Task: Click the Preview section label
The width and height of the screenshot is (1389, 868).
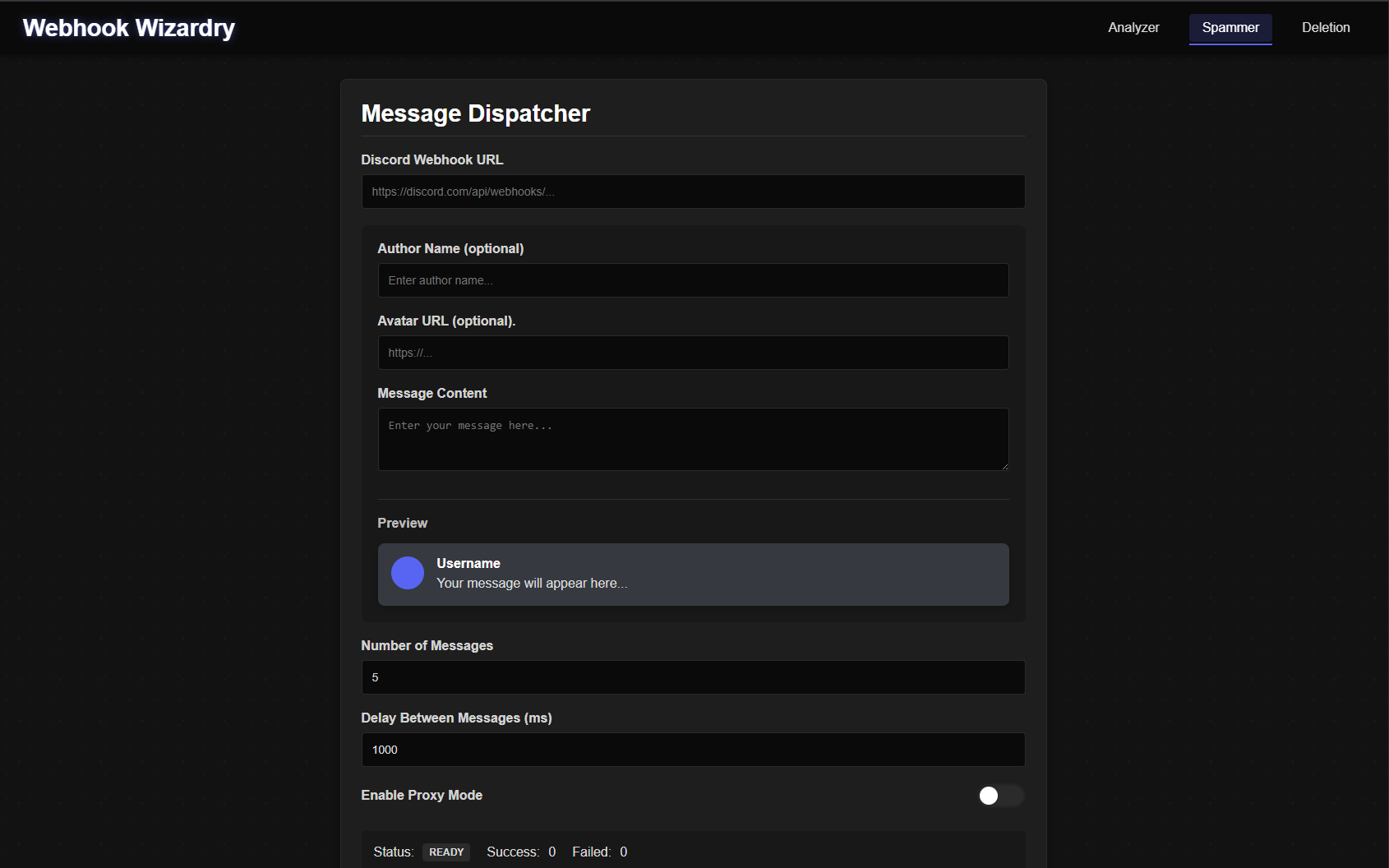Action: coord(403,523)
